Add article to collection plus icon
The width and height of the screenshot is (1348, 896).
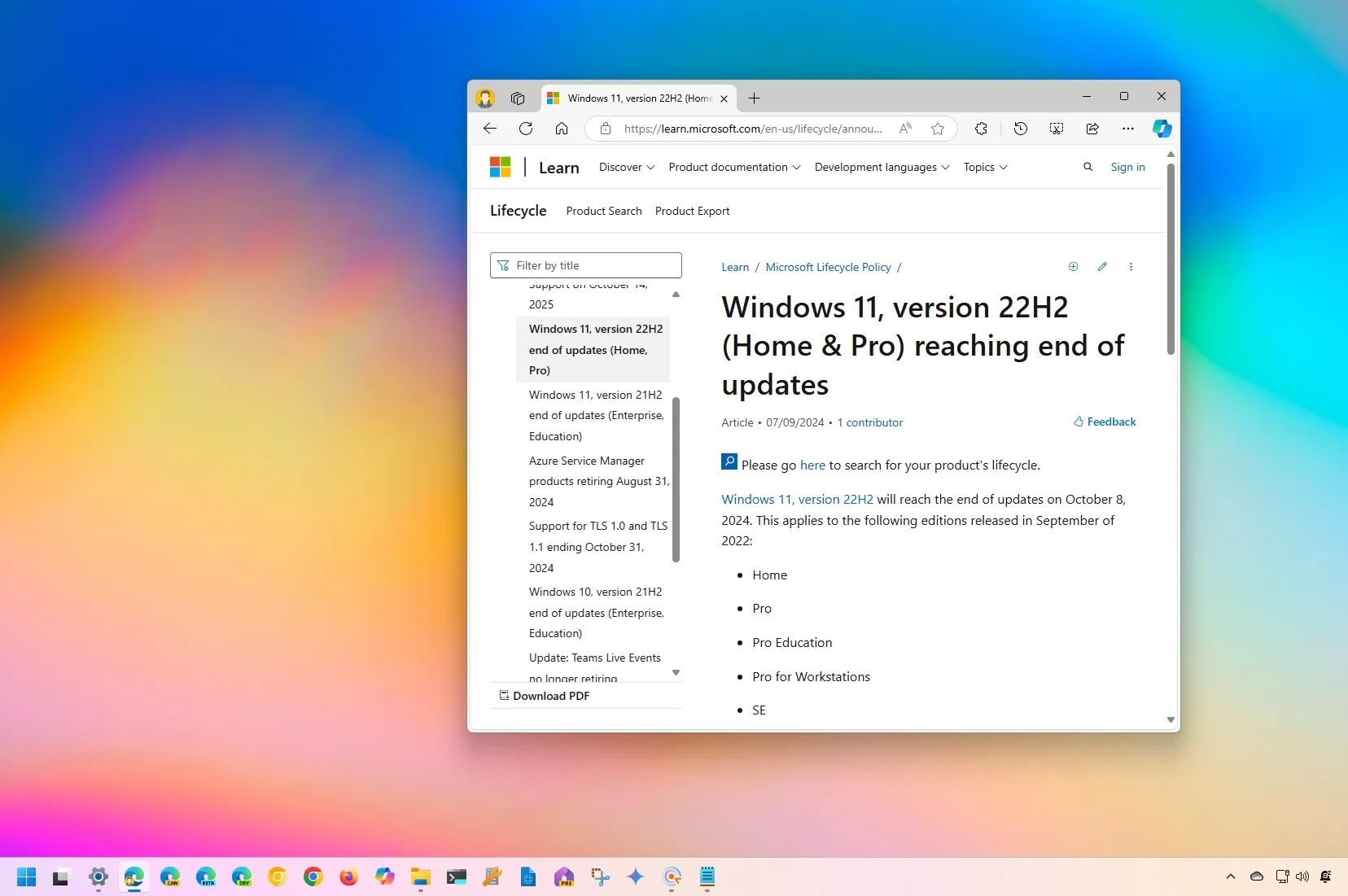pyautogui.click(x=1073, y=266)
